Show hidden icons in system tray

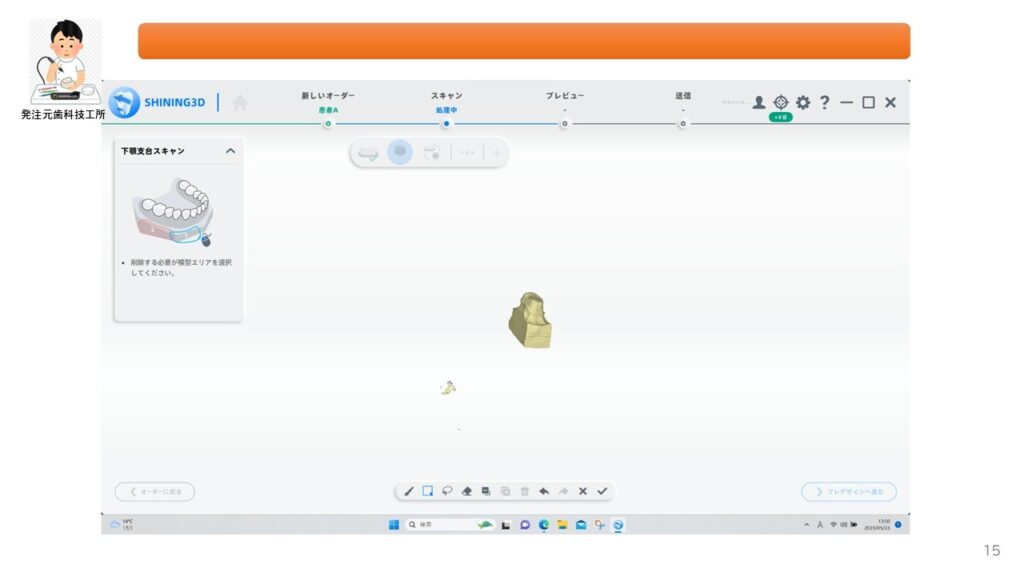tap(807, 525)
